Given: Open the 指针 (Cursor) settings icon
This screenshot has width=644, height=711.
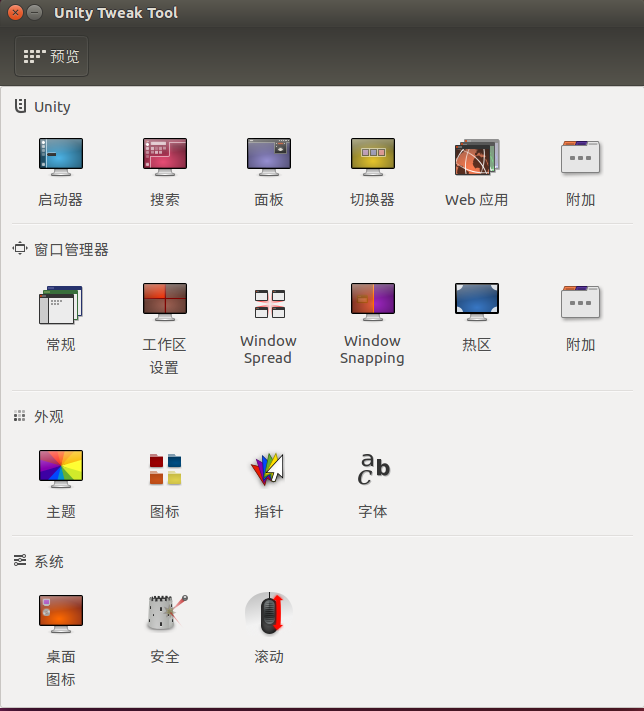Looking at the screenshot, I should (269, 469).
